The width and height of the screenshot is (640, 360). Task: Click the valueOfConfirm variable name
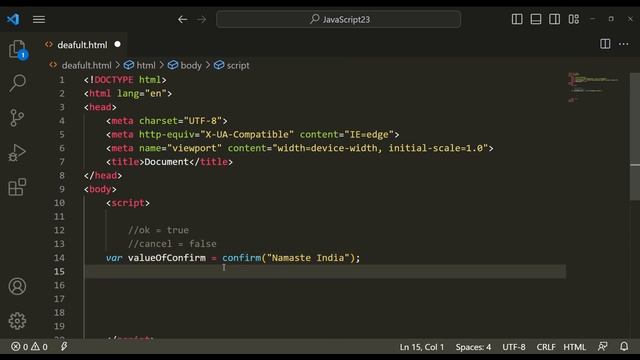coord(167,258)
